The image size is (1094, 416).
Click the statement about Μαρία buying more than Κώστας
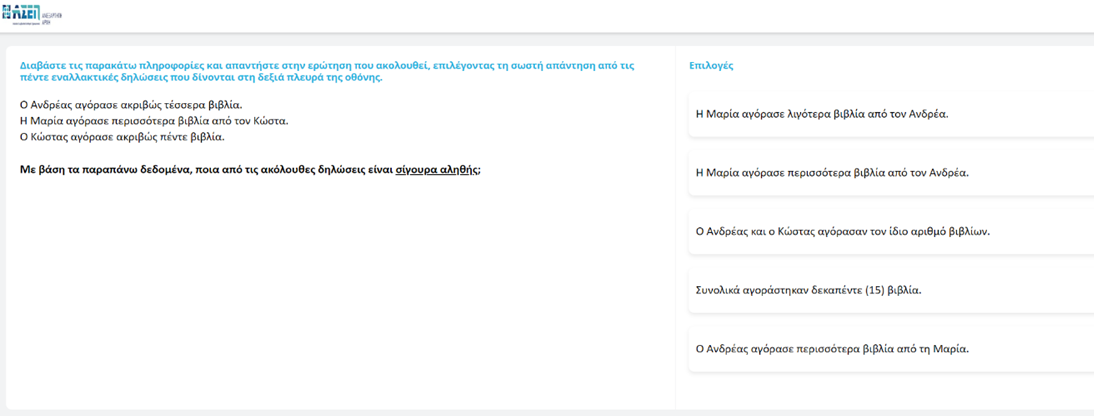point(154,121)
